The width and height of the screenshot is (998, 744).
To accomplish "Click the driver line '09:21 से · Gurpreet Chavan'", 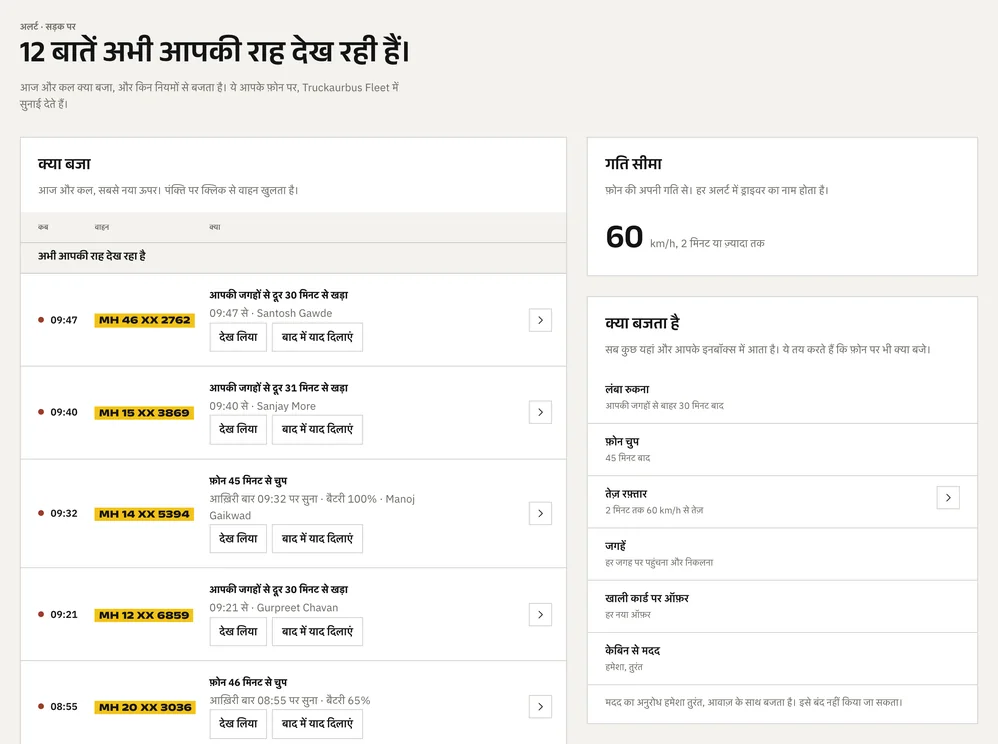I will [274, 608].
